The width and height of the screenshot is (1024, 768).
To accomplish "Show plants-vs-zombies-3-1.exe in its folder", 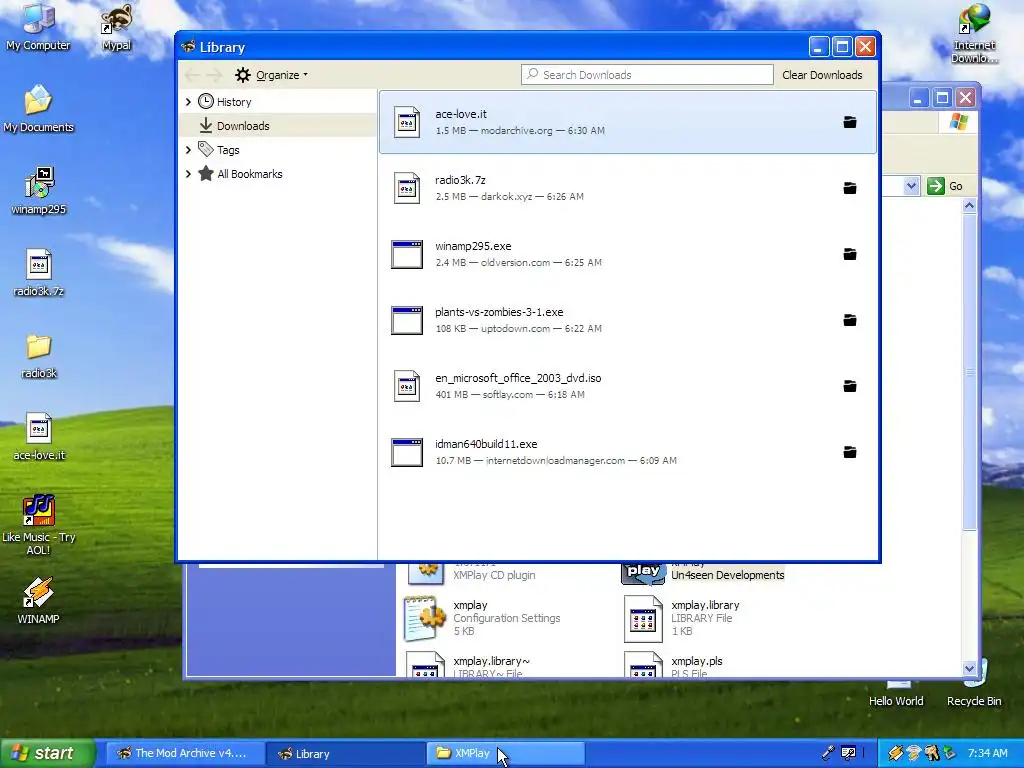I will 849,320.
